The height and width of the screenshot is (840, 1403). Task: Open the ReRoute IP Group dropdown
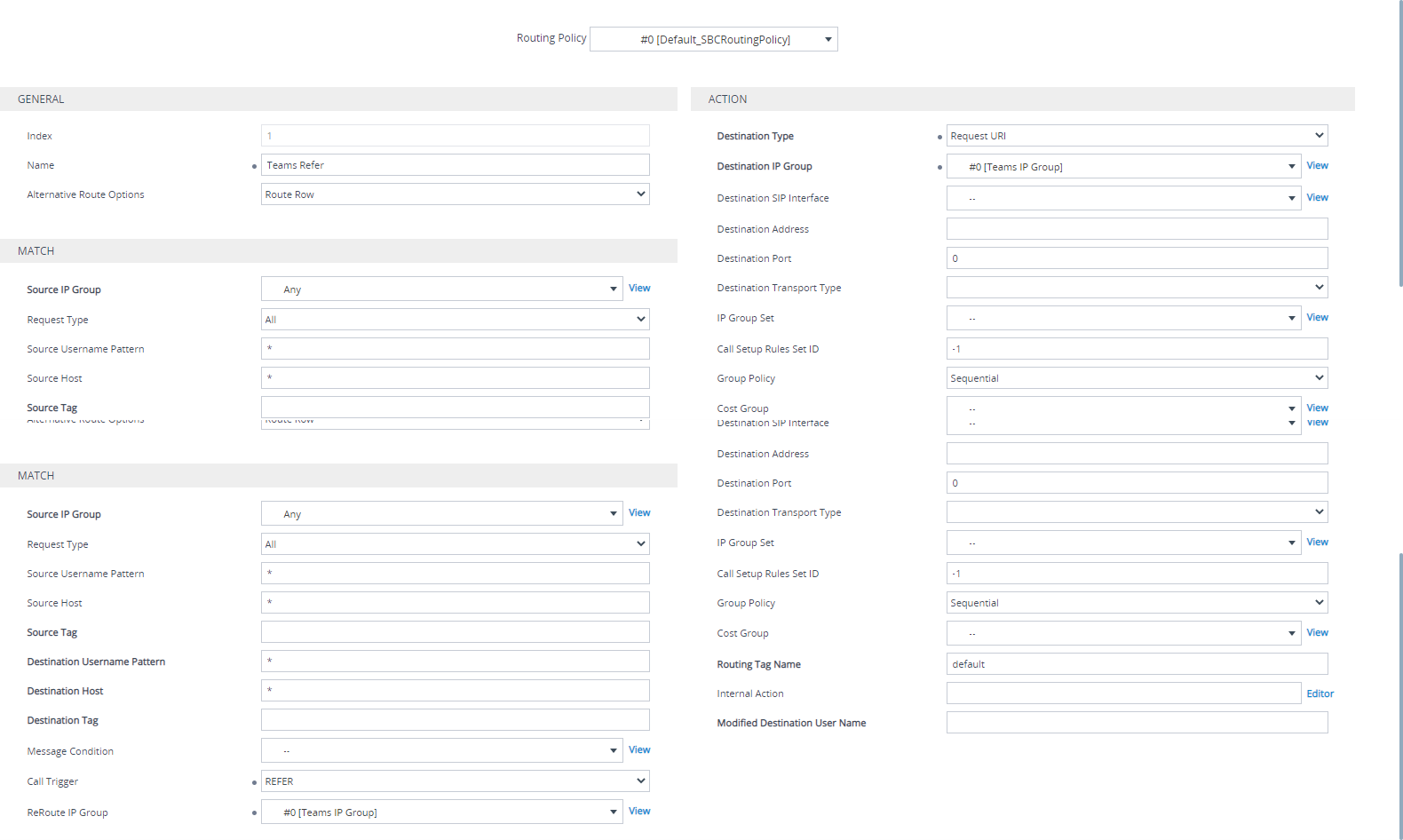(x=441, y=812)
